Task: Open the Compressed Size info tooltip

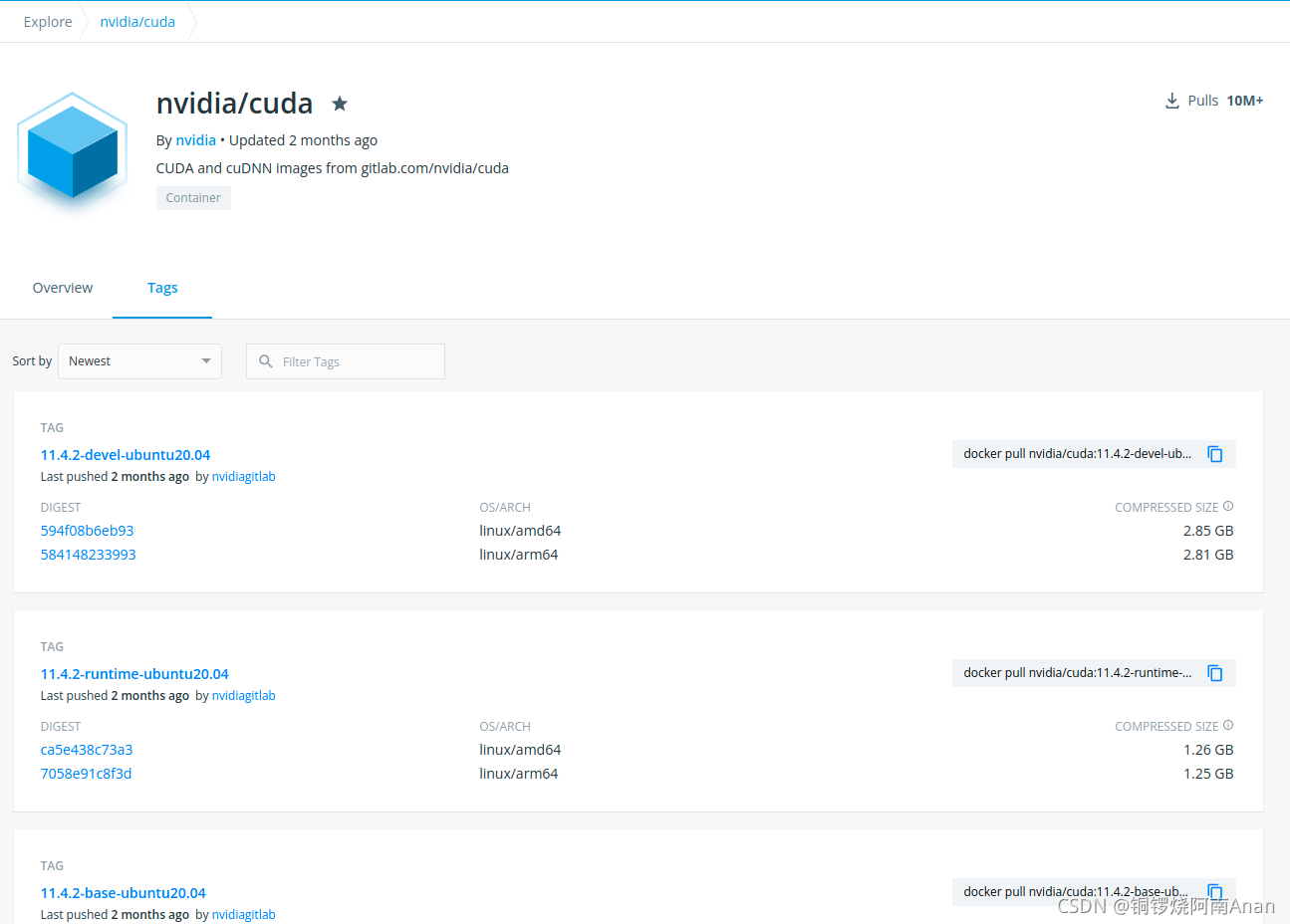Action: [x=1227, y=506]
